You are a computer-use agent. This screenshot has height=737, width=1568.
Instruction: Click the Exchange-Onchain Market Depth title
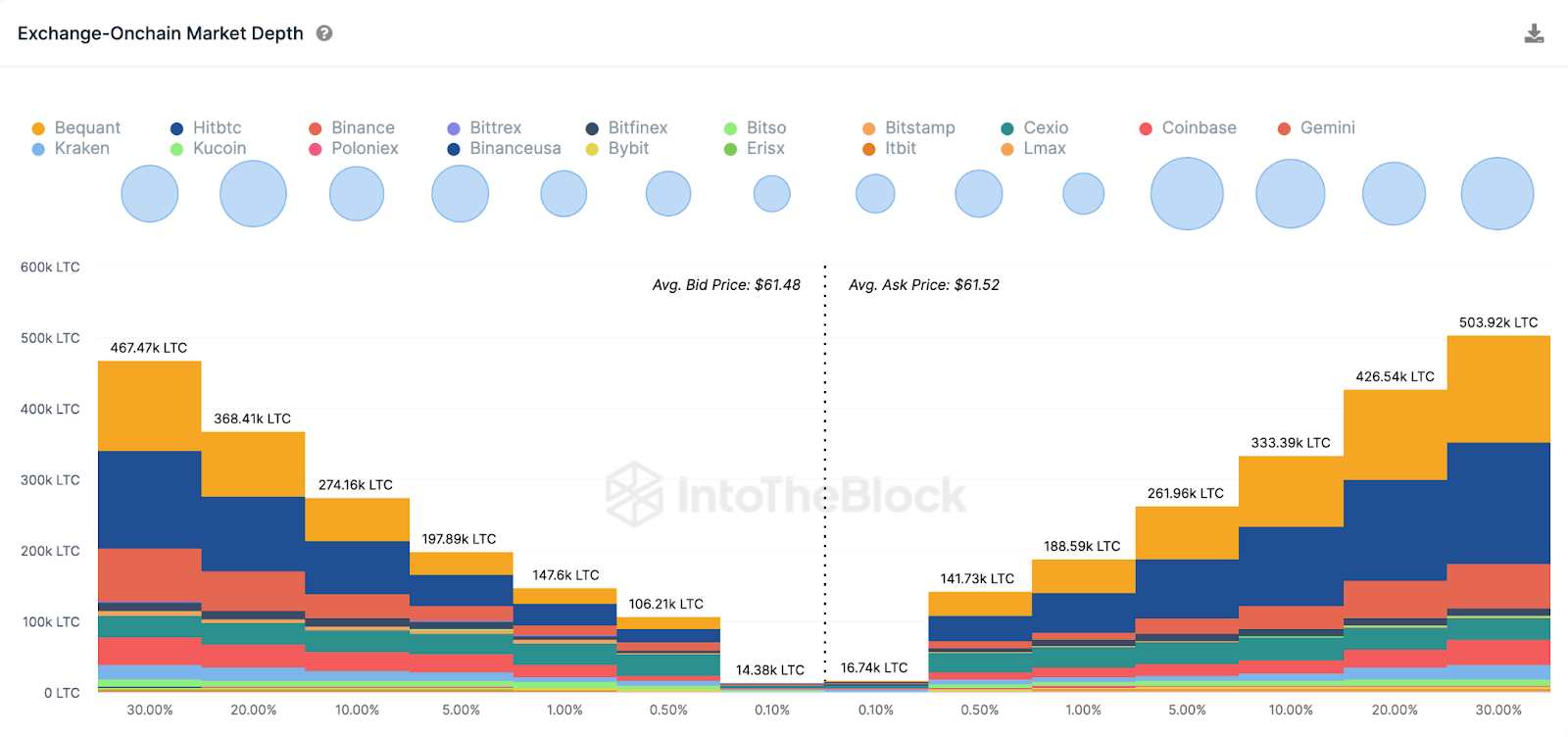[x=161, y=33]
